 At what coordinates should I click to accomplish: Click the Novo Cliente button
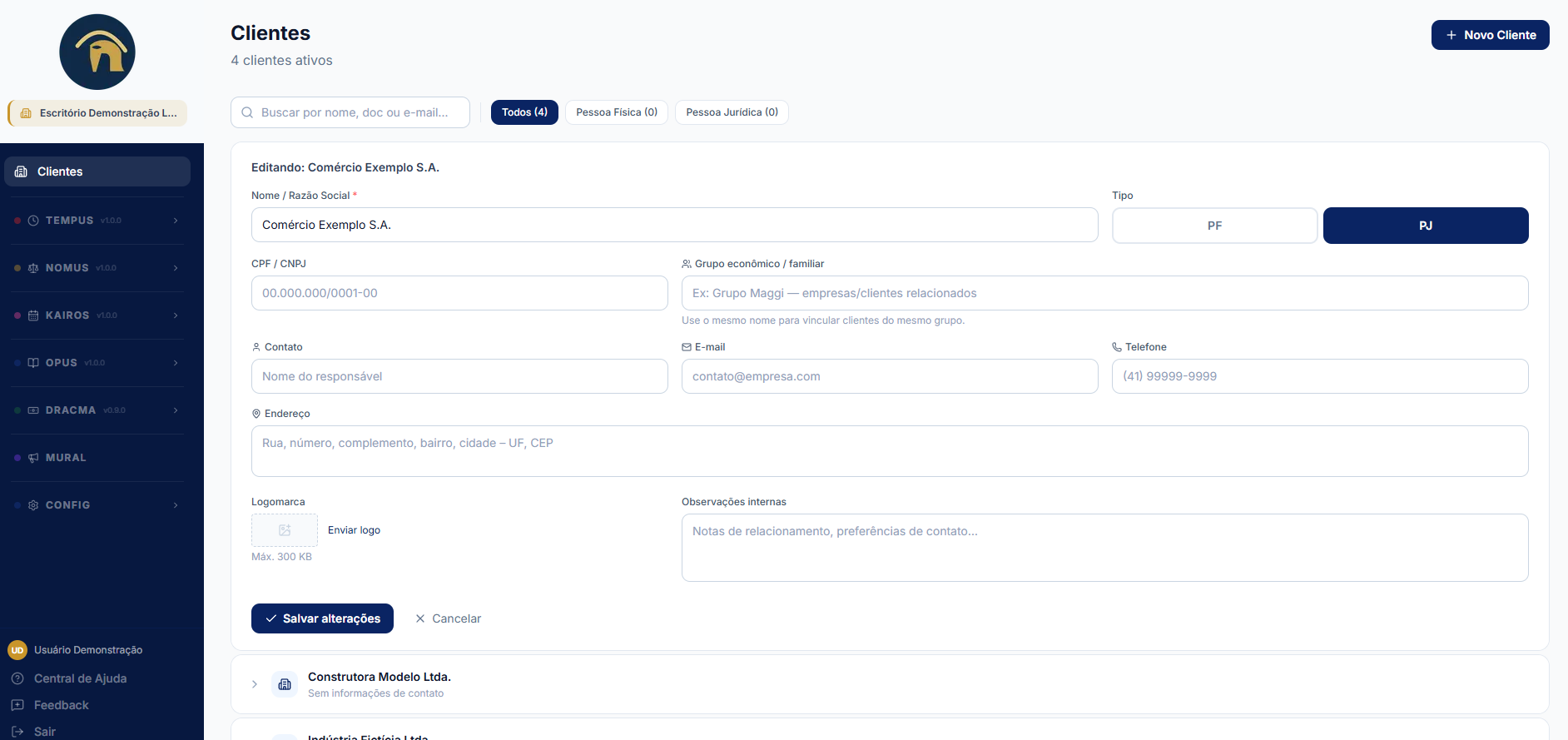1490,35
